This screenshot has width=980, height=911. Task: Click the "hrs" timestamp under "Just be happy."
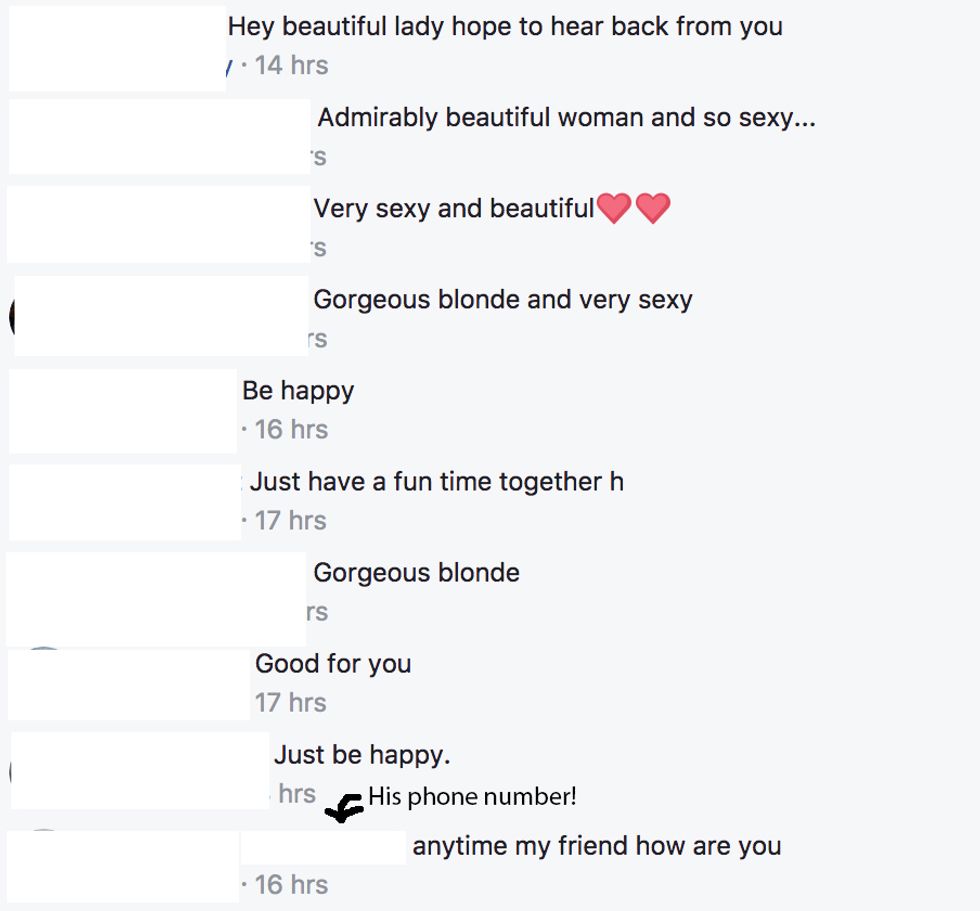pyautogui.click(x=297, y=794)
